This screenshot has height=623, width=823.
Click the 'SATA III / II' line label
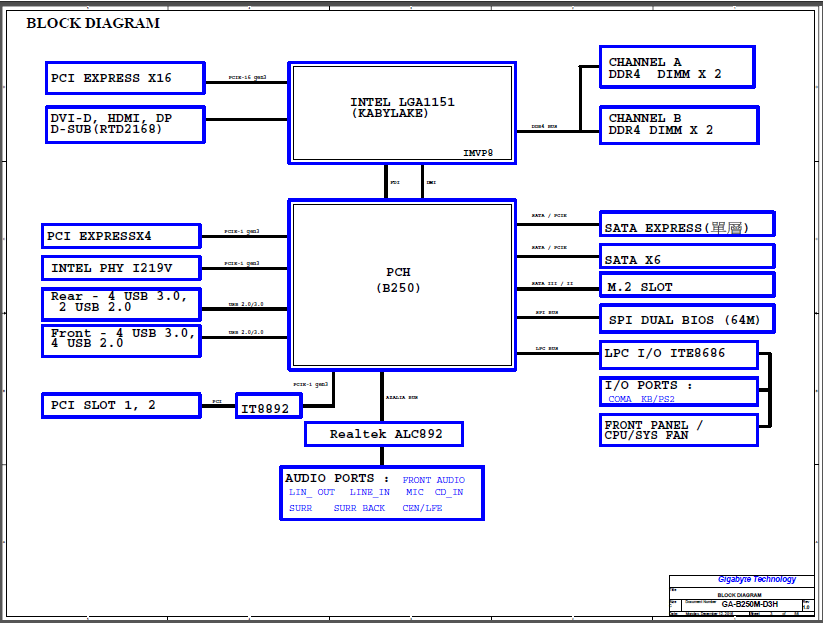(x=552, y=283)
